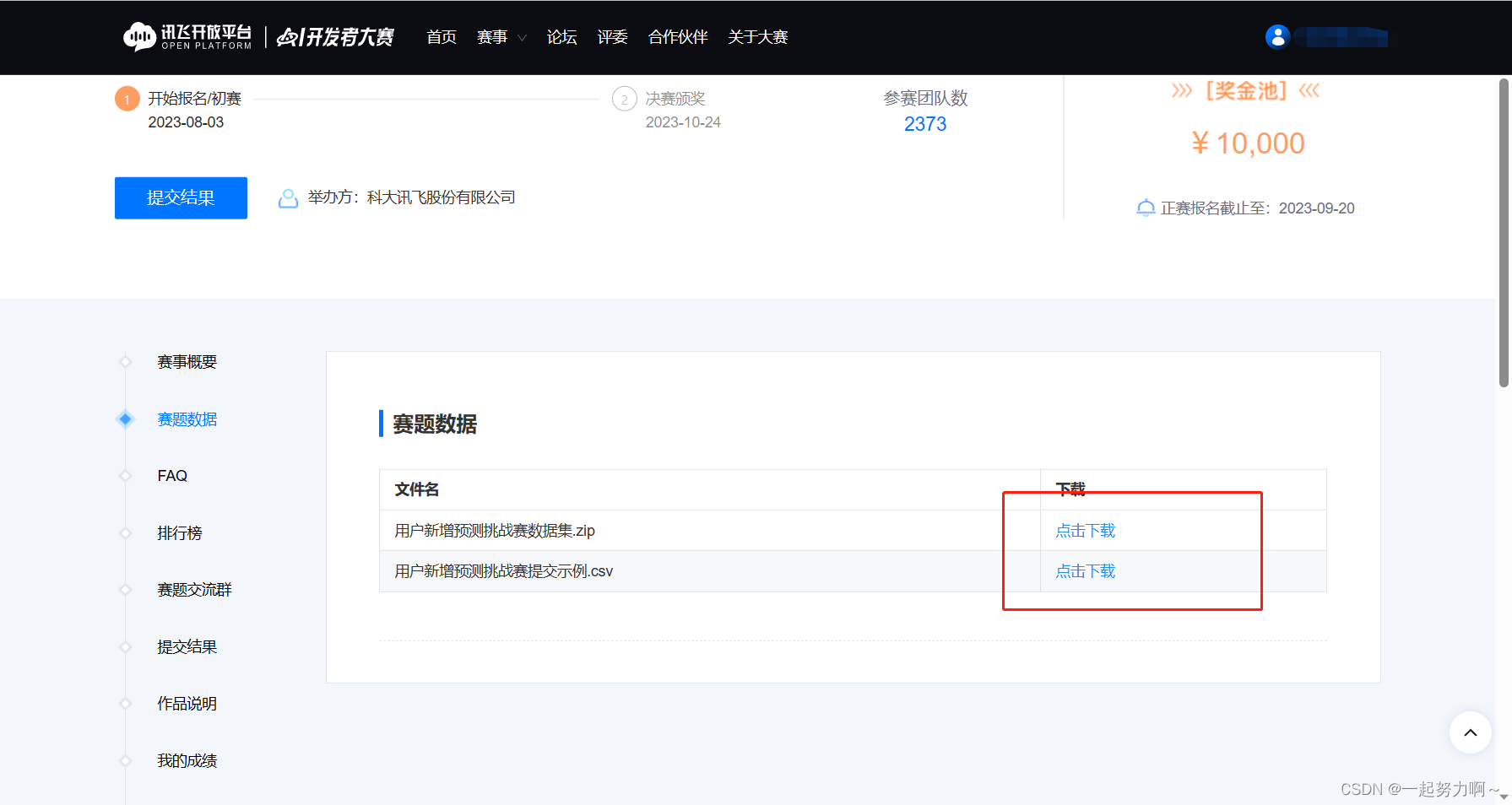Open 合作伙伴 in the navigation bar

pos(678,37)
